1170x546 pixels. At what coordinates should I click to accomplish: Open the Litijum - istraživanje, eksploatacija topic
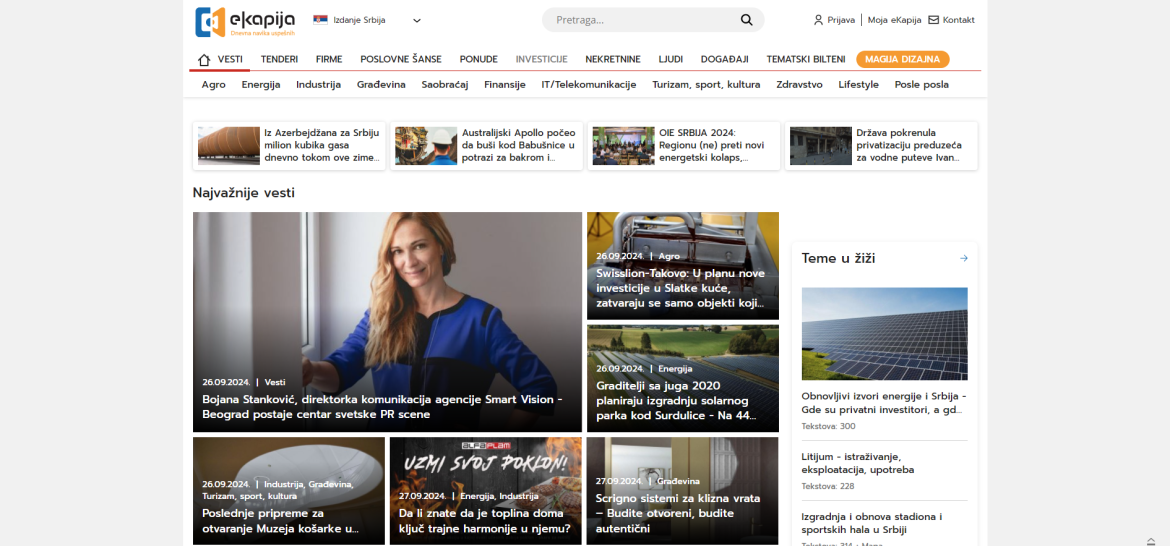858,462
